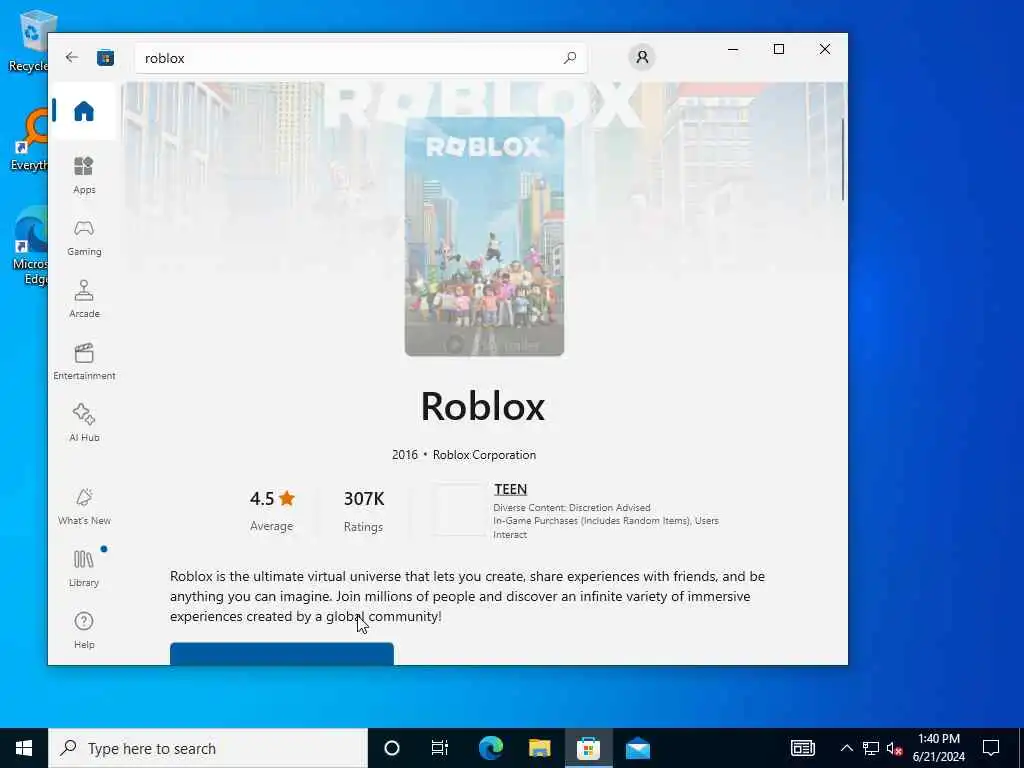The width and height of the screenshot is (1024, 768).
Task: Open the Library section
Action: click(x=84, y=568)
